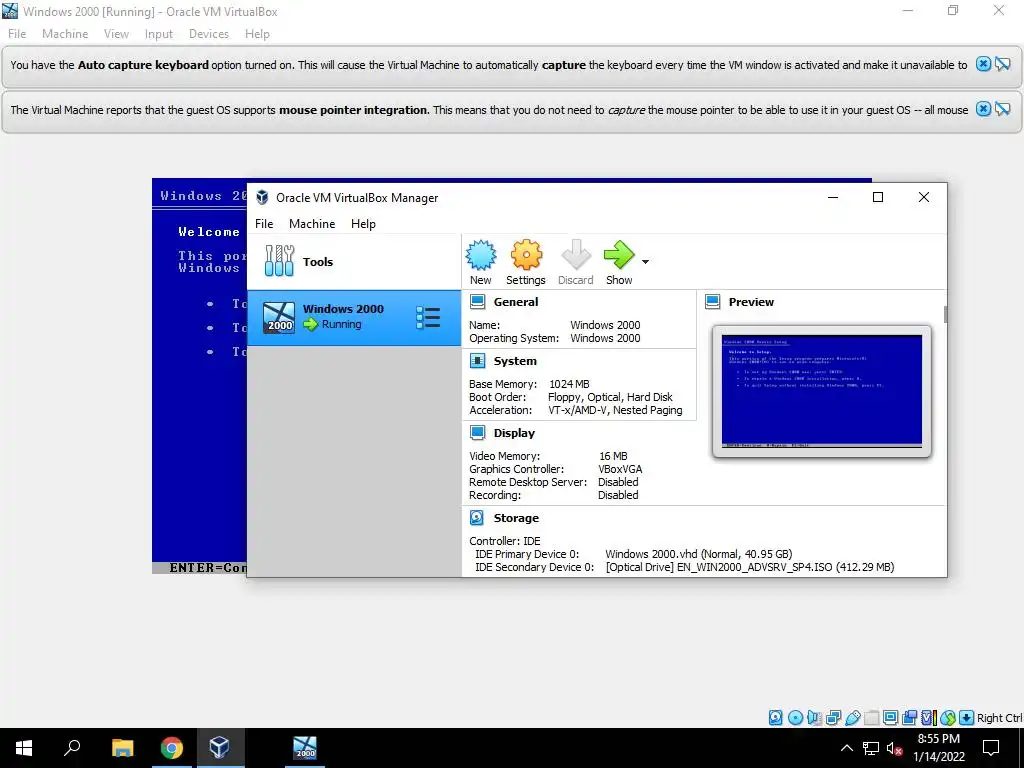Click the Windows Start button

[x=24, y=748]
